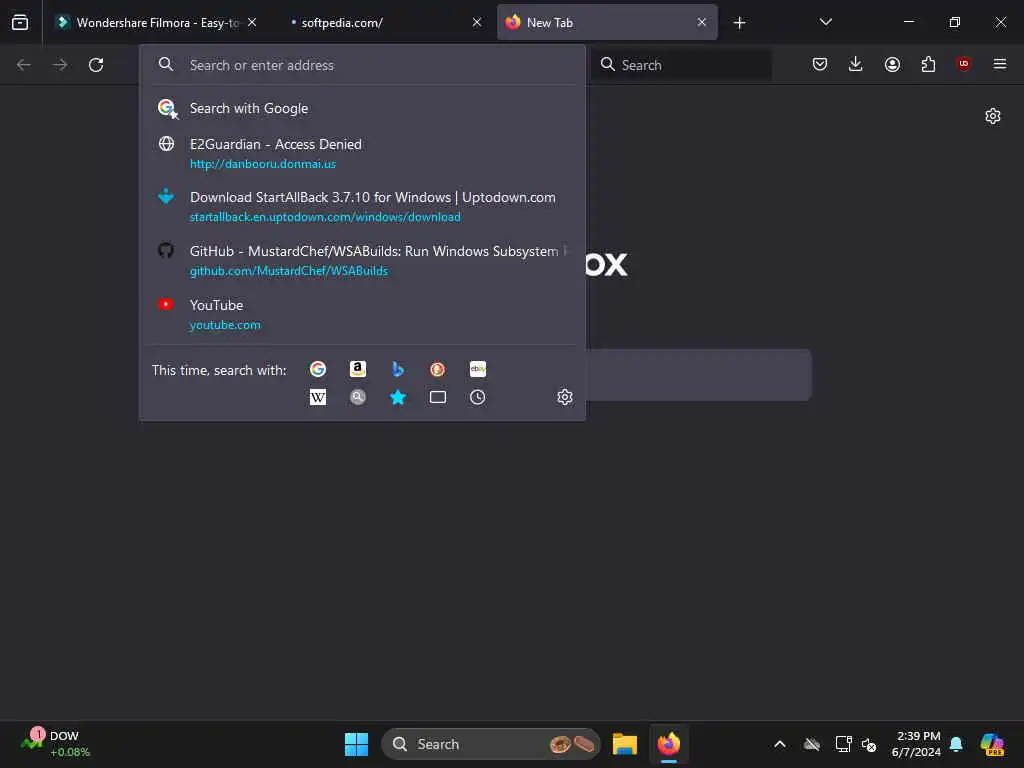Click the toolbar Search box
1024x768 pixels.
coord(681,65)
